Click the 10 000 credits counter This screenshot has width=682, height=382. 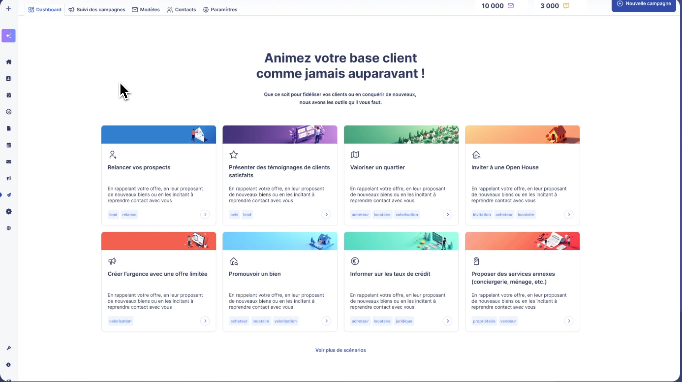pos(498,6)
